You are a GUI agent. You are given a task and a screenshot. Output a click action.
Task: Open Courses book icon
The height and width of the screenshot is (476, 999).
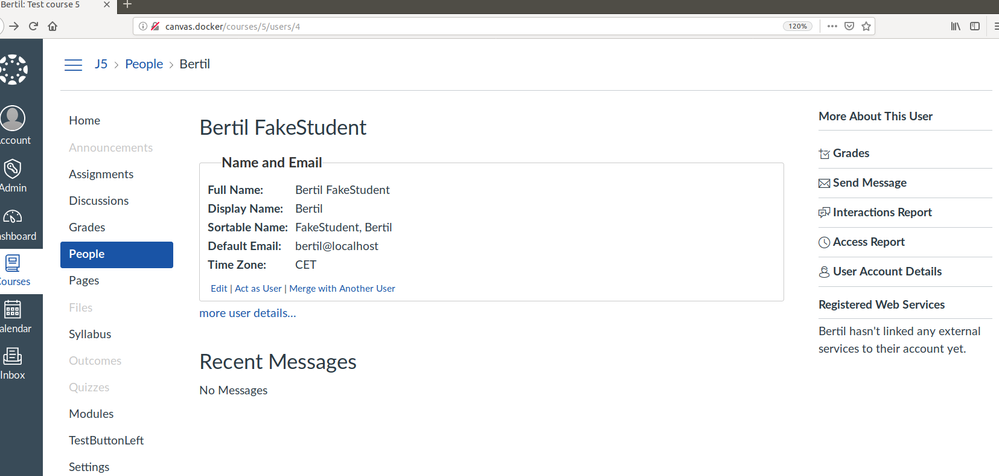pos(13,263)
